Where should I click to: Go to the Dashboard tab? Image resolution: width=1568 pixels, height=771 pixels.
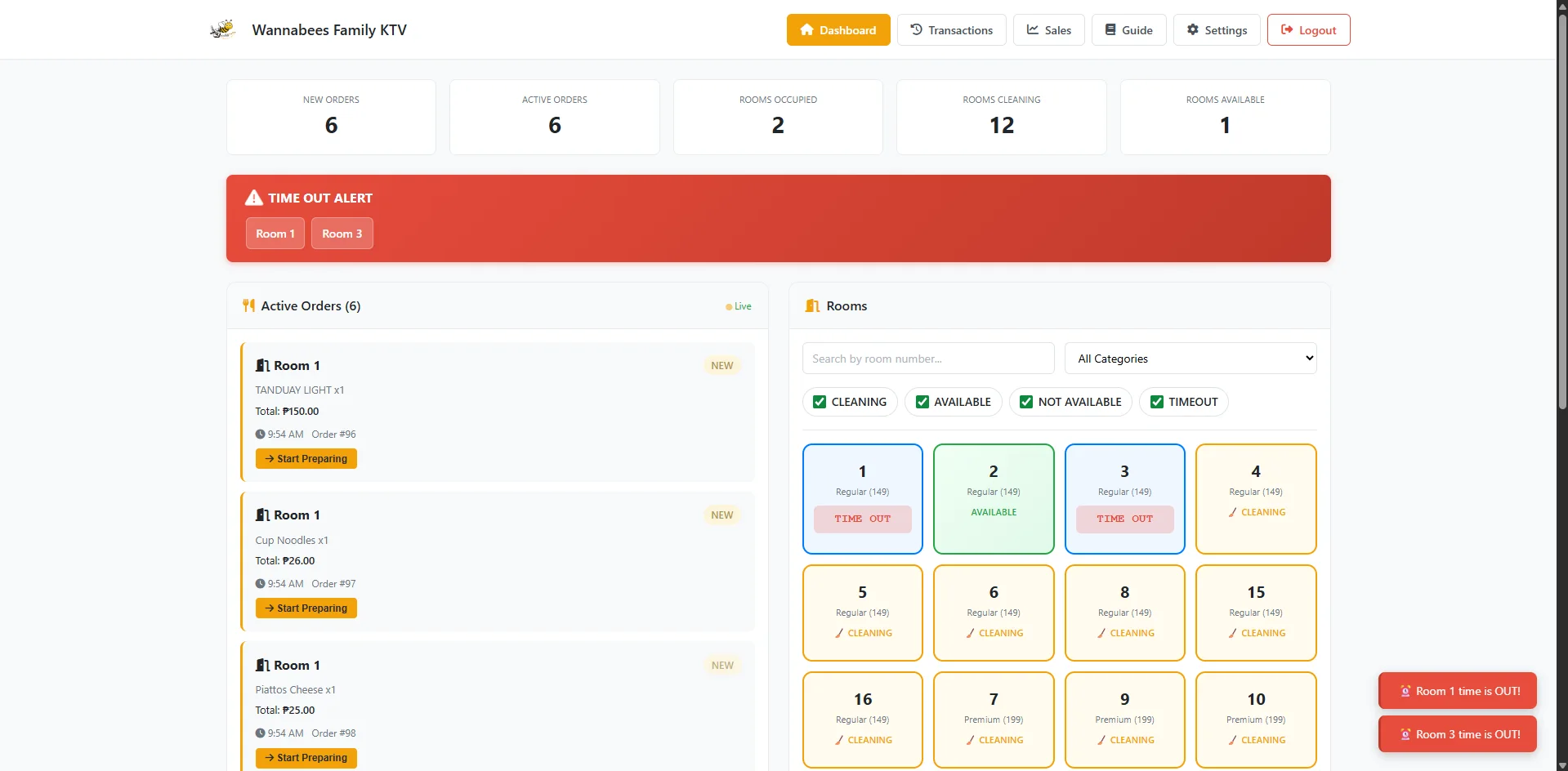838,30
